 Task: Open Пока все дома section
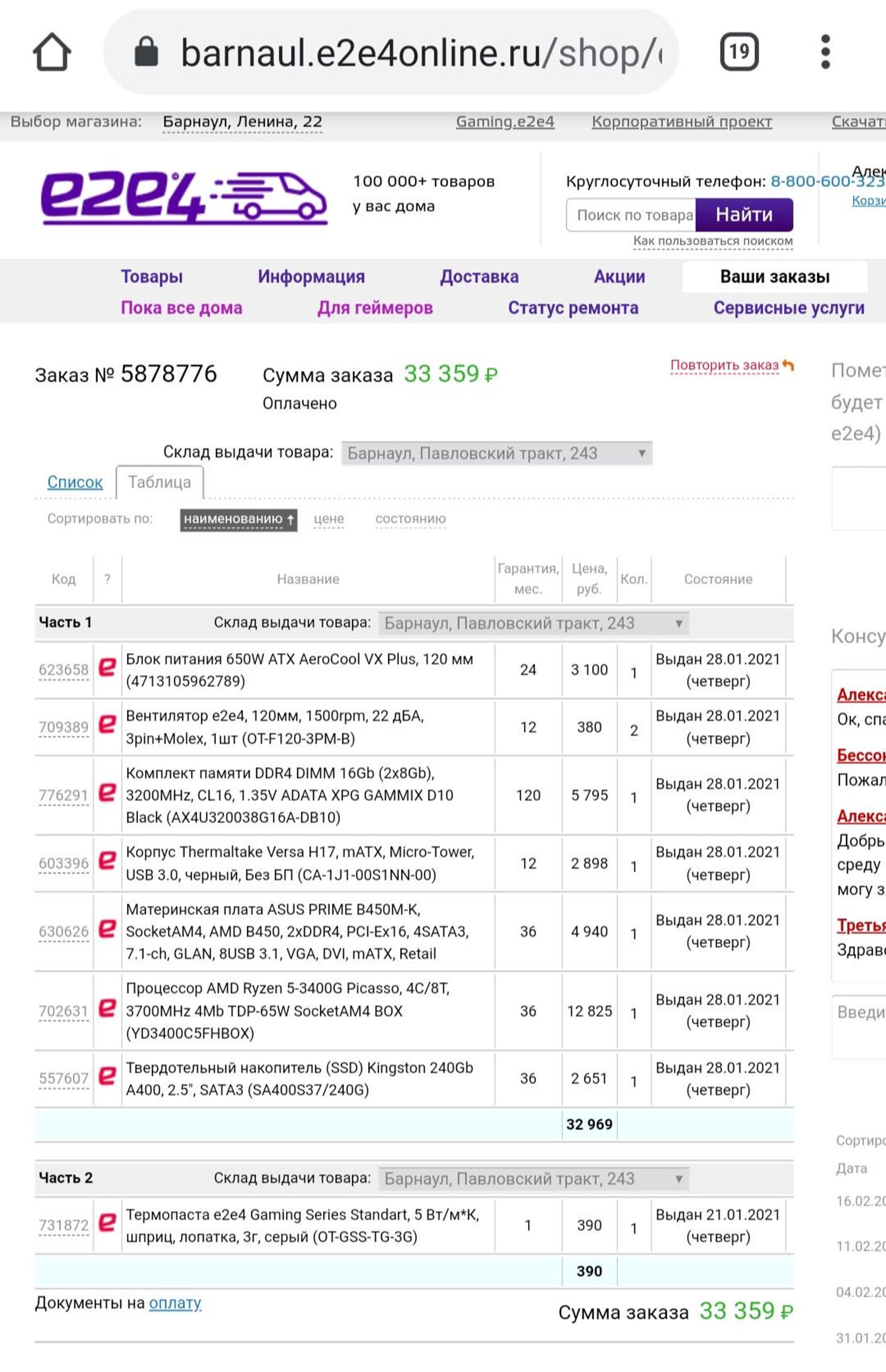click(181, 308)
